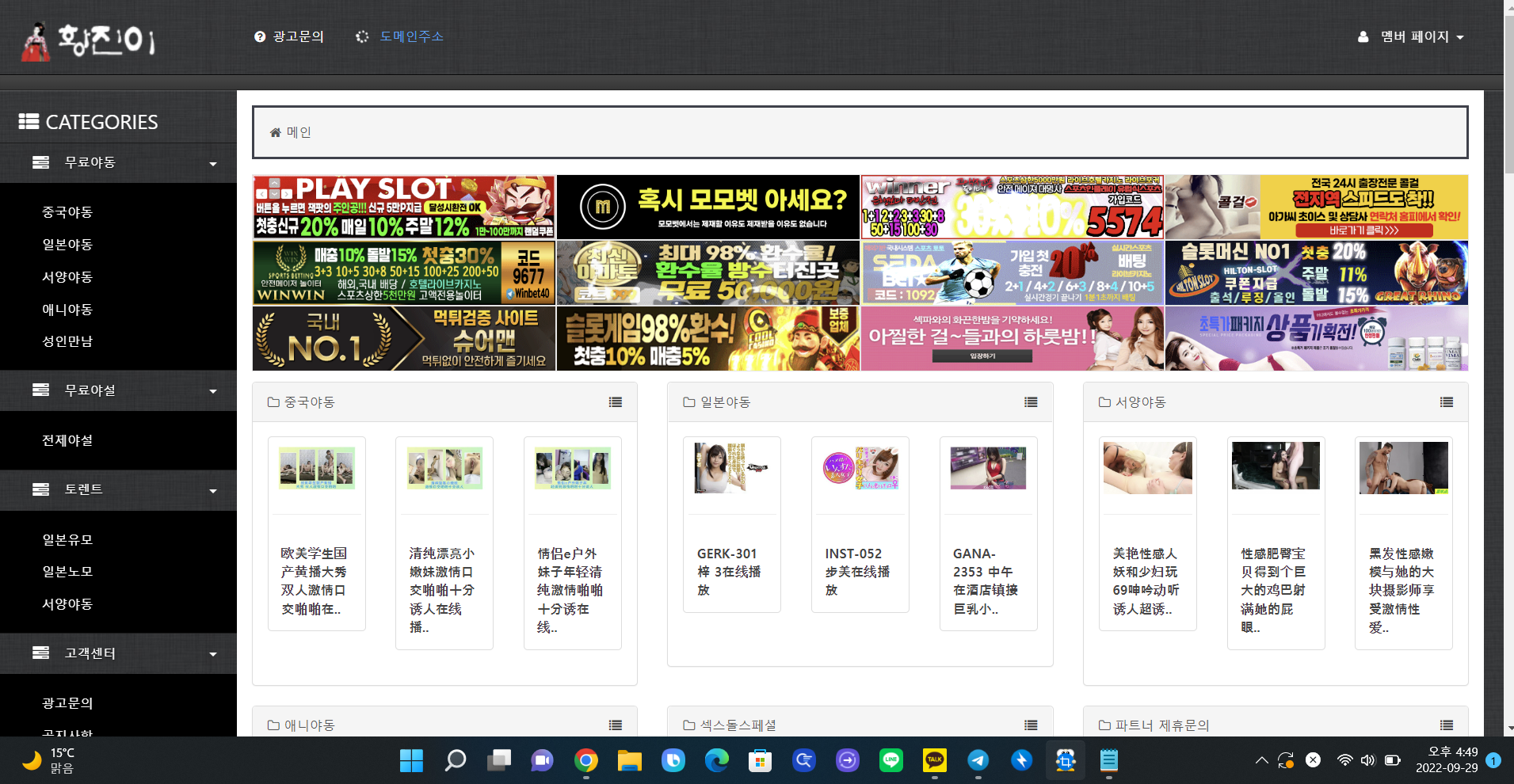Select 중국야동 in the sidebar
Viewport: 1514px width, 784px height.
pyautogui.click(x=67, y=212)
